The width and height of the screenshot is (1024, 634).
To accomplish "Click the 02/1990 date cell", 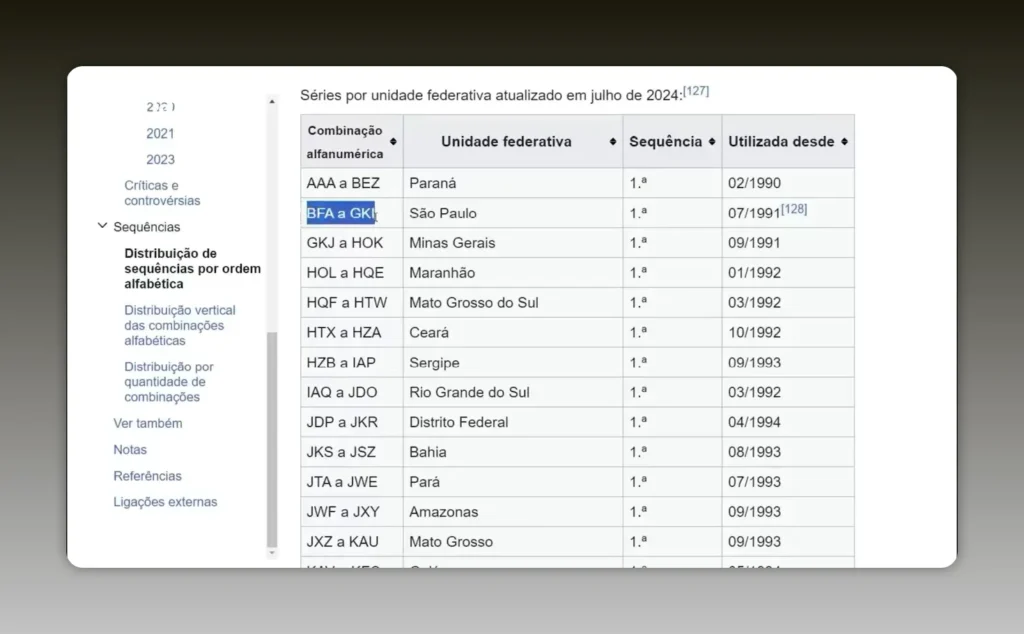I will 788,183.
